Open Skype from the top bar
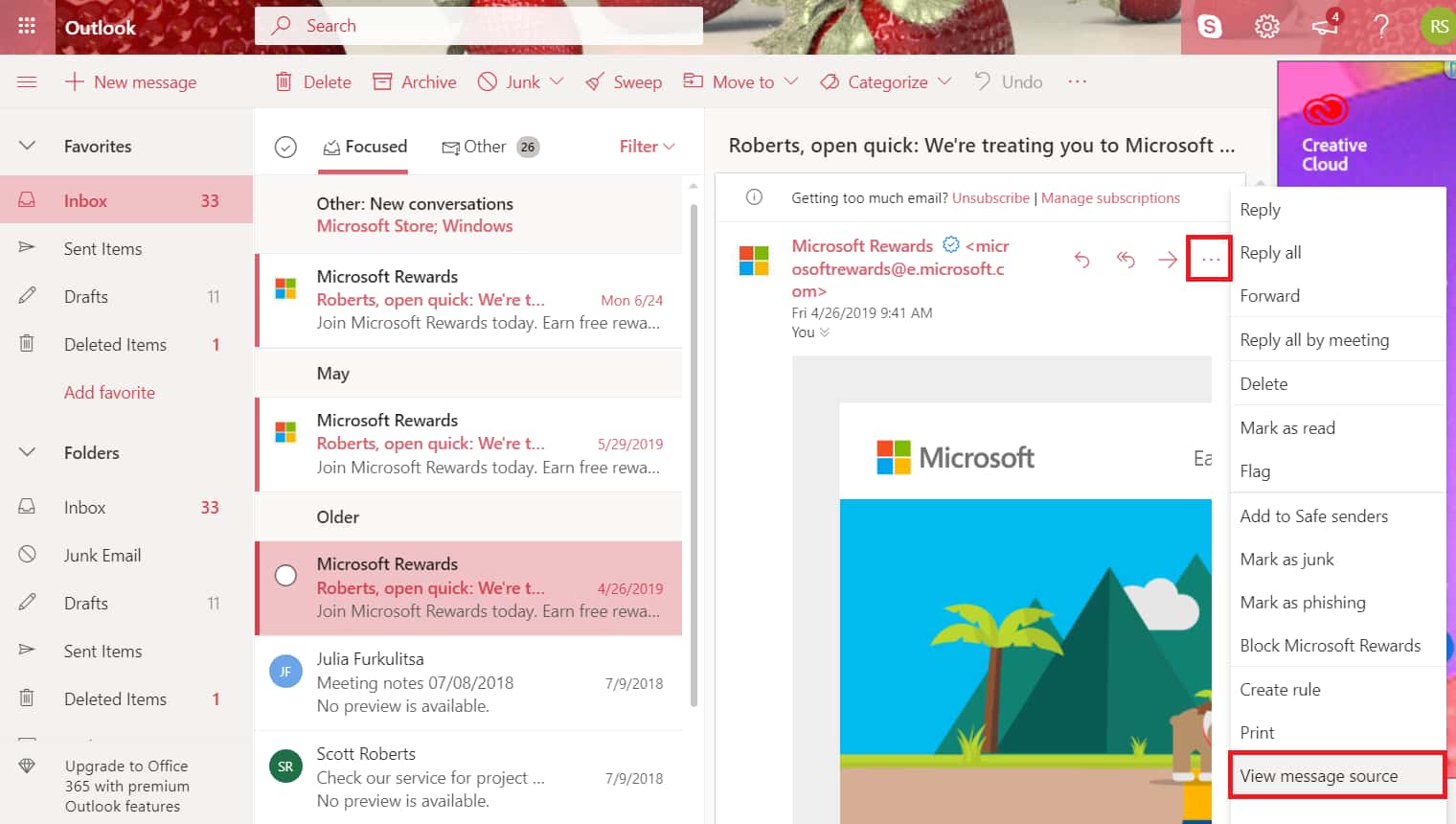Screen dimensions: 1456x824 (x=1209, y=26)
